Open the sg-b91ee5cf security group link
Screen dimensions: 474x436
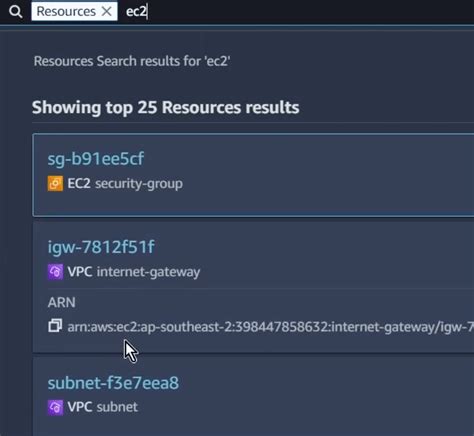(96, 159)
